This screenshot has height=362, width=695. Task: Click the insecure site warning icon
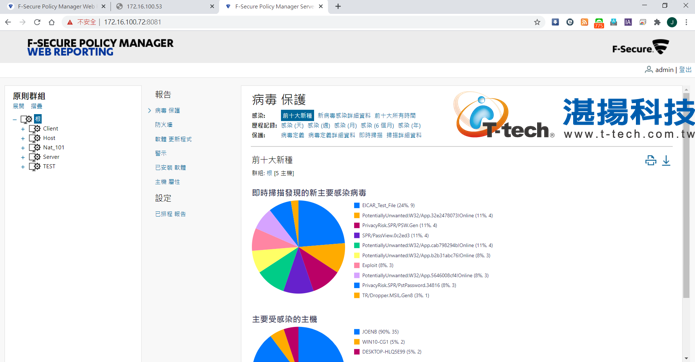coord(70,22)
